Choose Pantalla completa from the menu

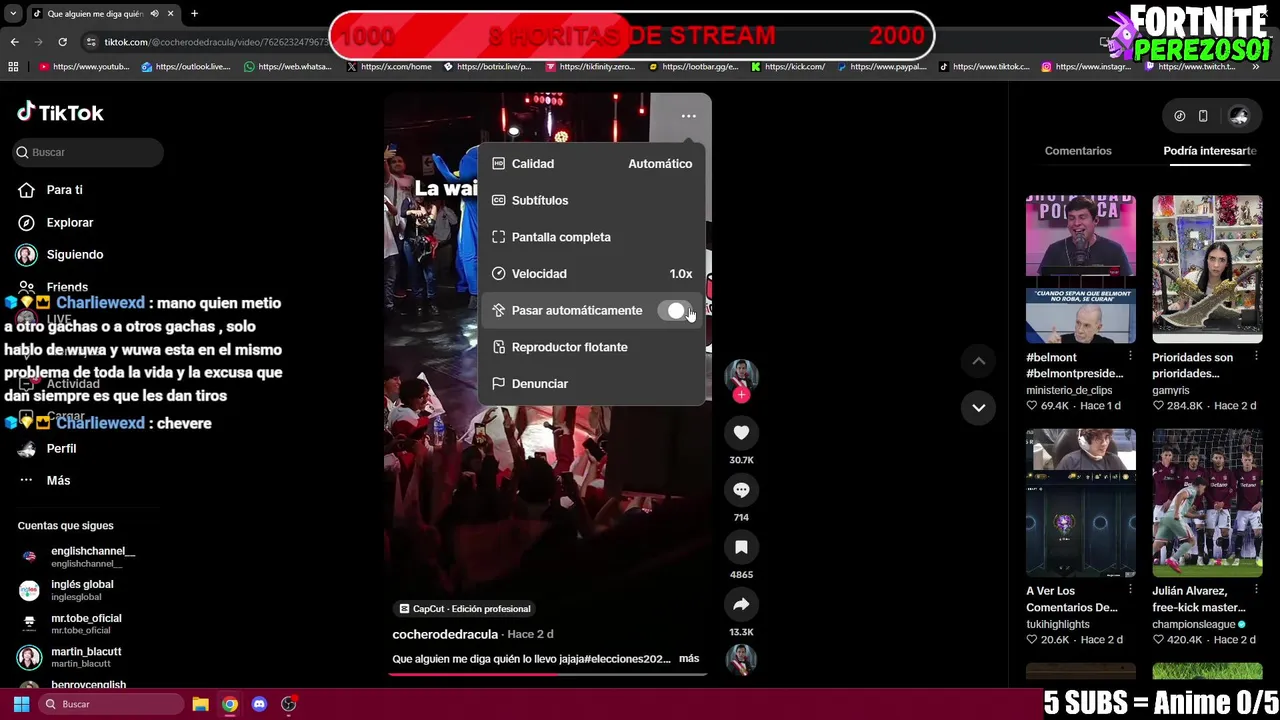[x=592, y=237]
